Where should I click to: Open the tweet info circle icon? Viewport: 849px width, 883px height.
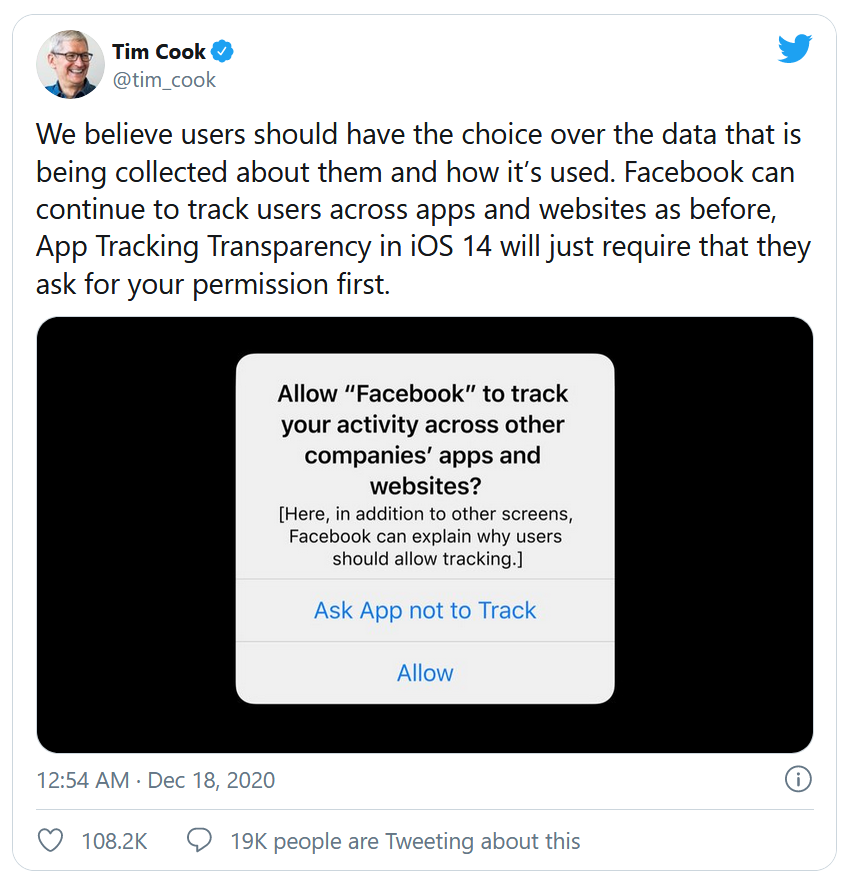click(x=798, y=779)
